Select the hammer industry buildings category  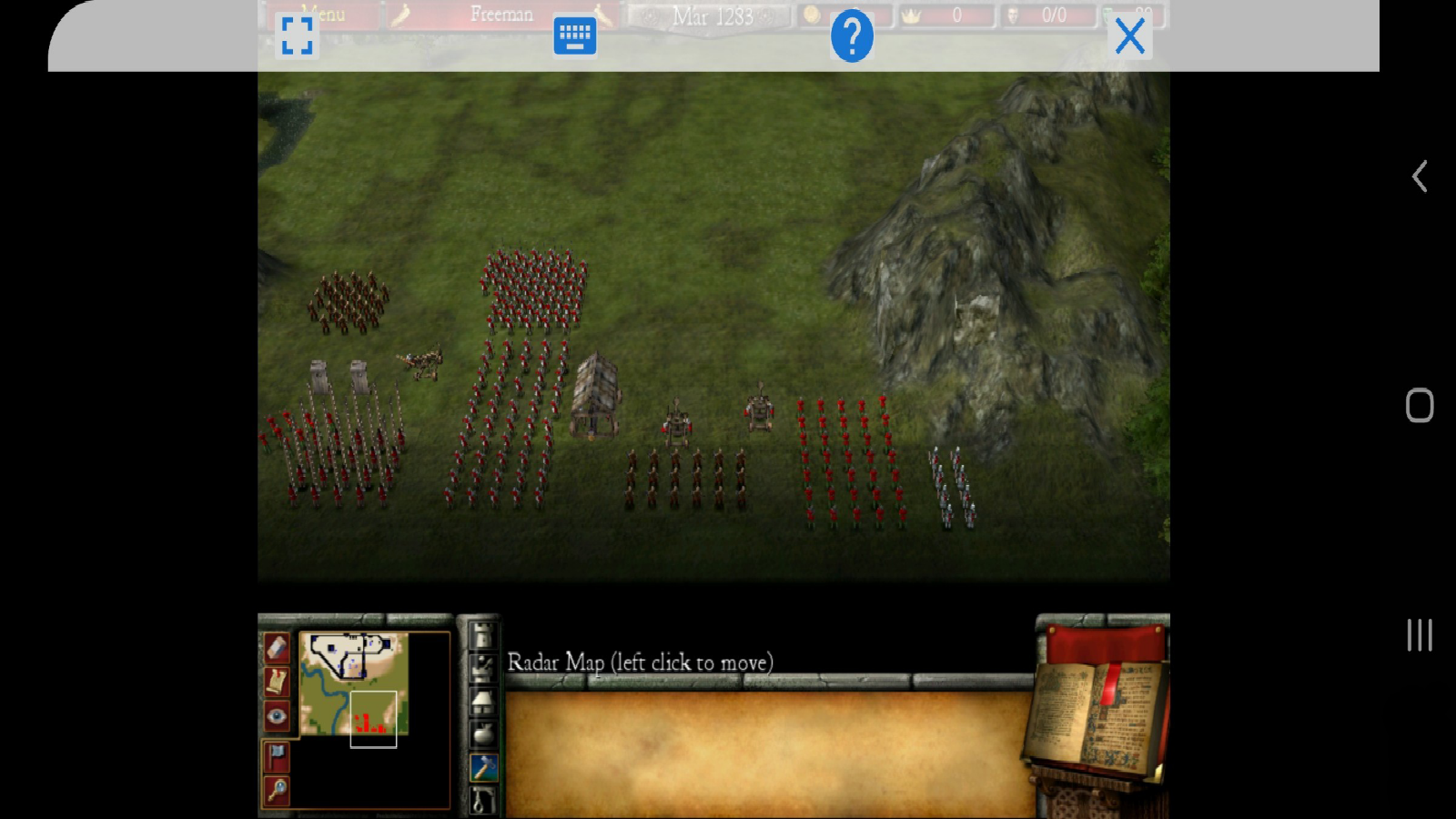483,767
